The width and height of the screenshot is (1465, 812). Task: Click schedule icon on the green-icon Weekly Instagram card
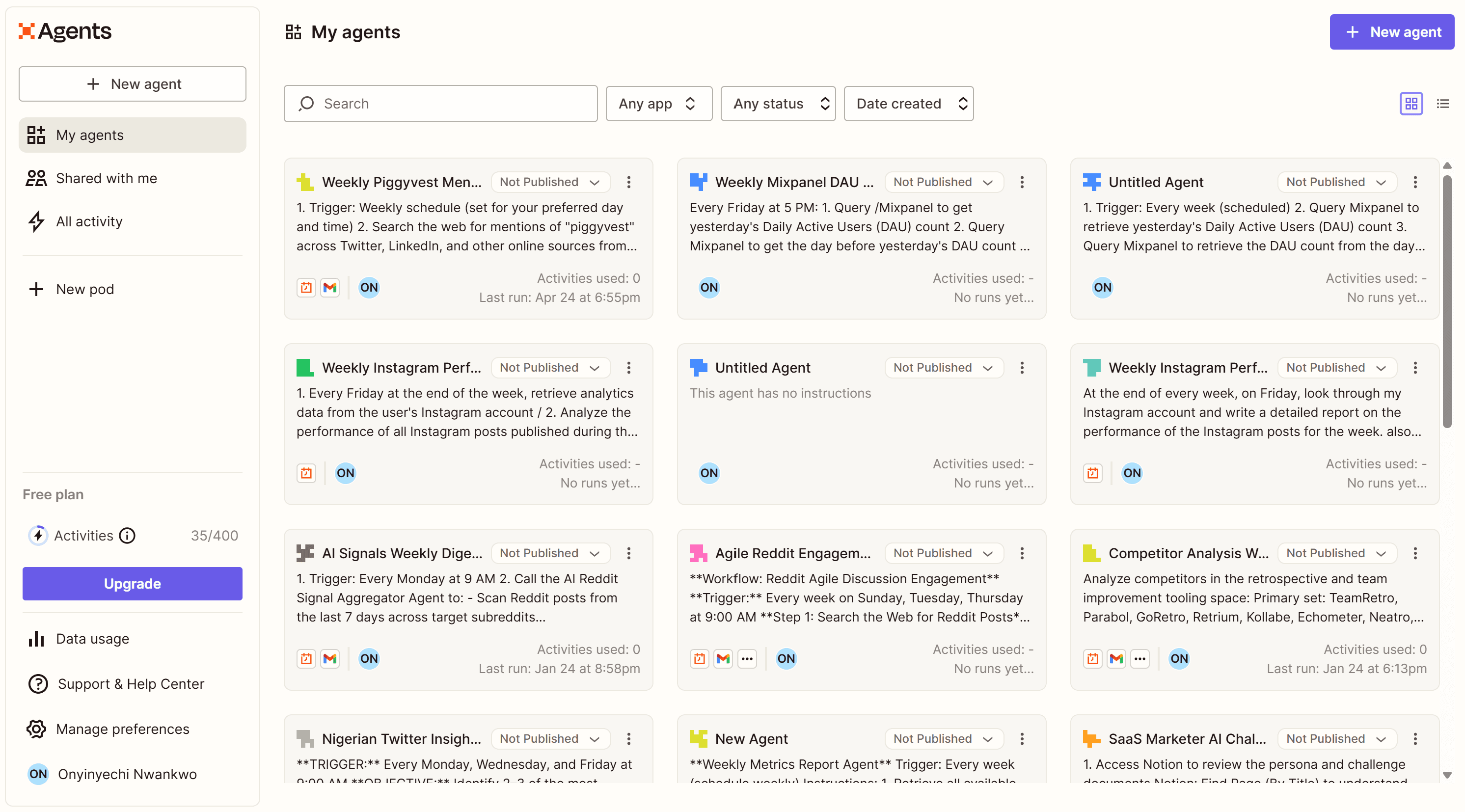pos(306,473)
